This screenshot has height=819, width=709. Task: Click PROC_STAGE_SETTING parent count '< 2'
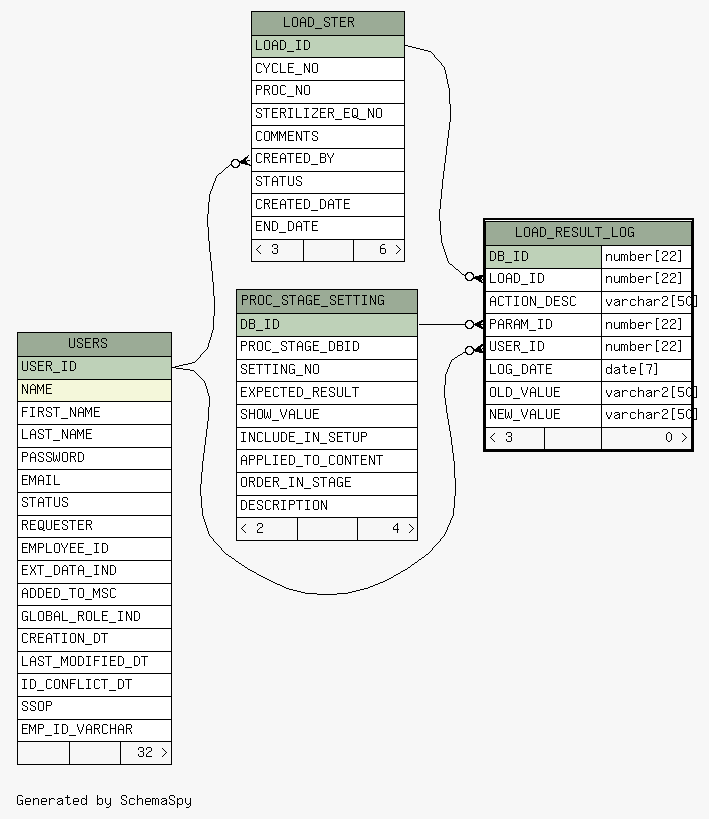(267, 529)
